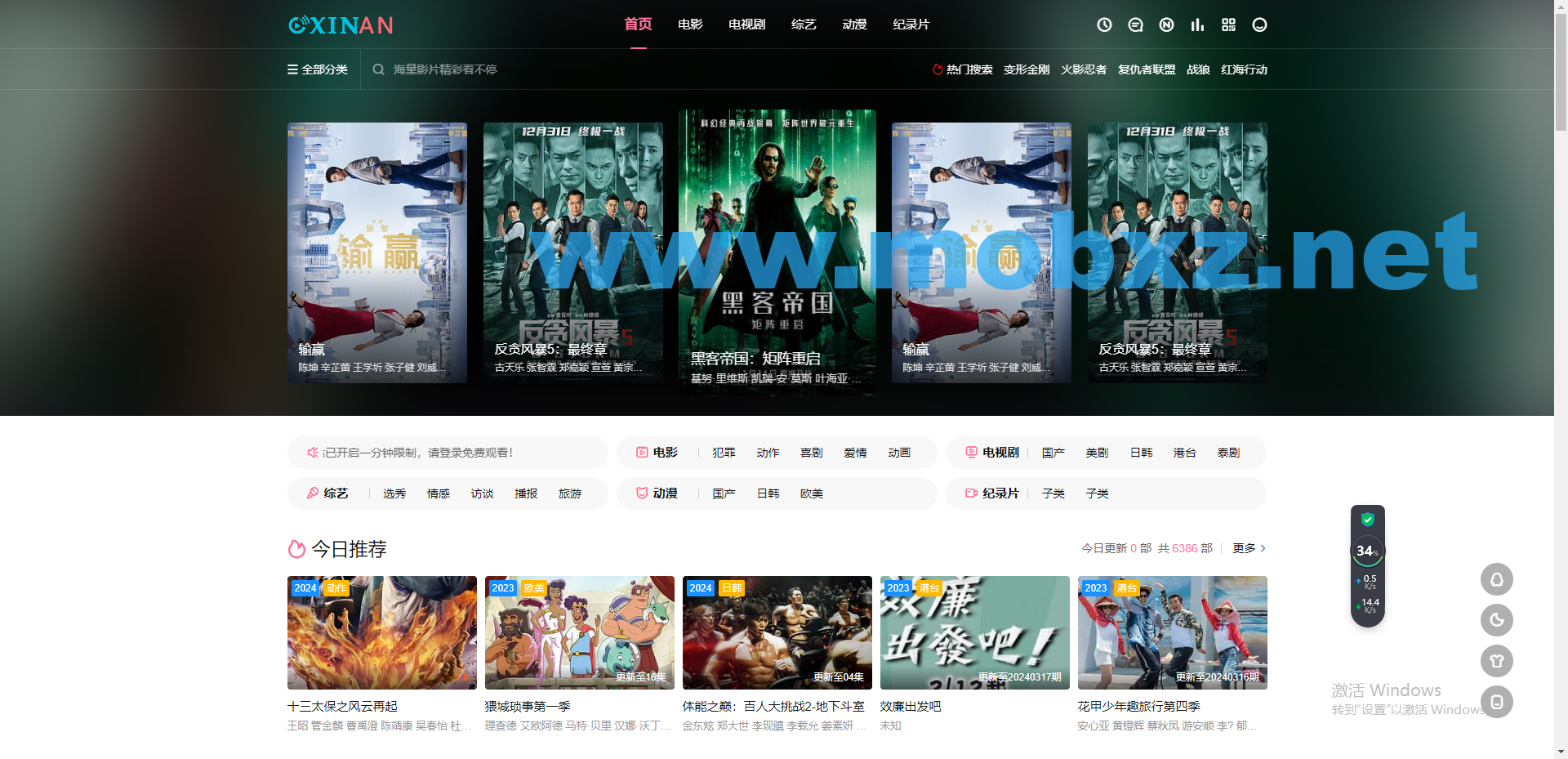Click the green shield security widget icon
The height and width of the screenshot is (759, 1568).
[1367, 519]
